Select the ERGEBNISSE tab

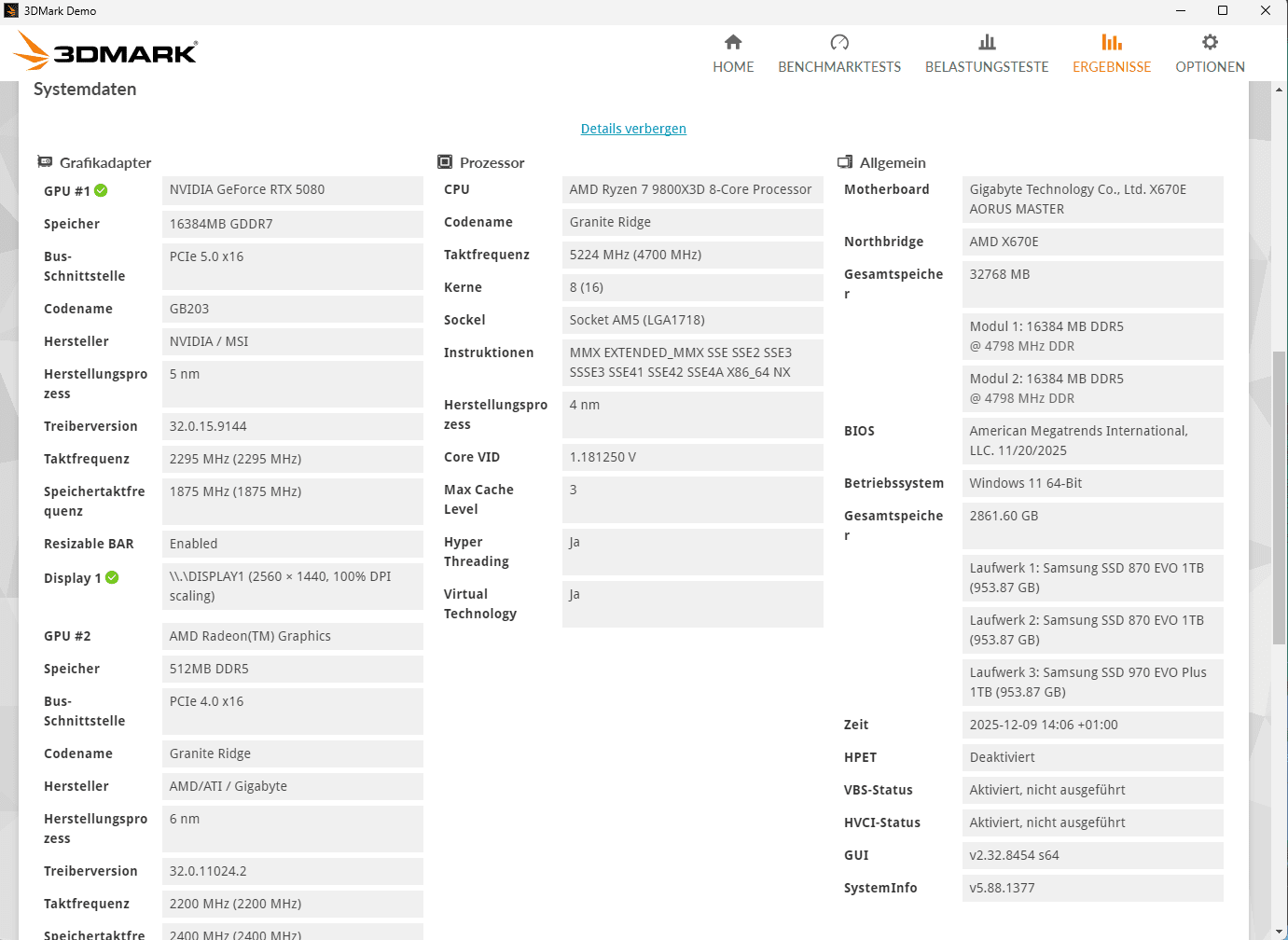tap(1112, 54)
